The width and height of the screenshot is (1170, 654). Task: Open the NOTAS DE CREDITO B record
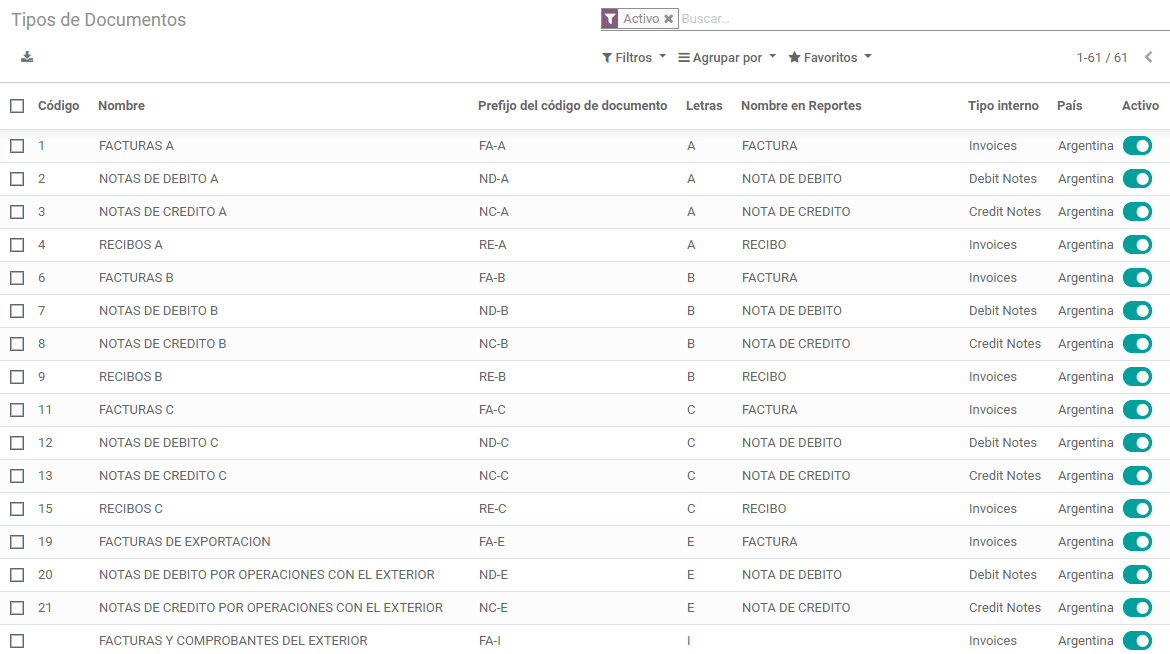pos(162,344)
